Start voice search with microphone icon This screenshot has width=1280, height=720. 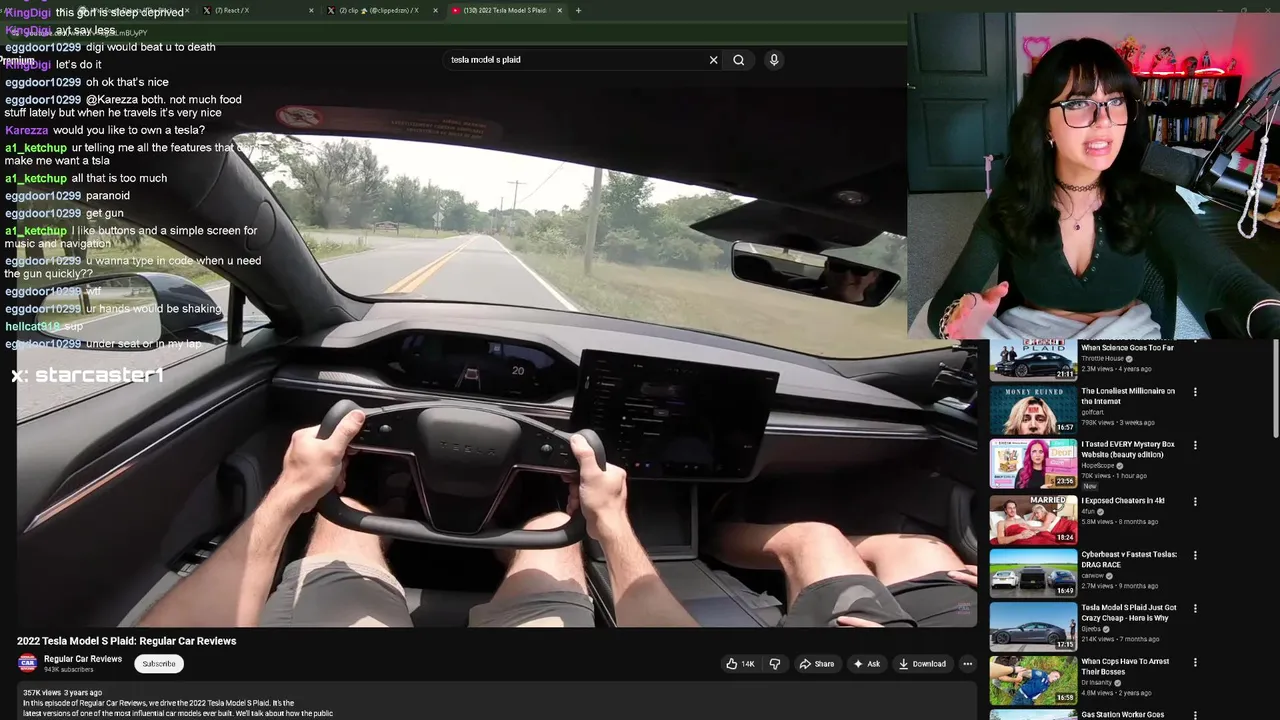(774, 60)
